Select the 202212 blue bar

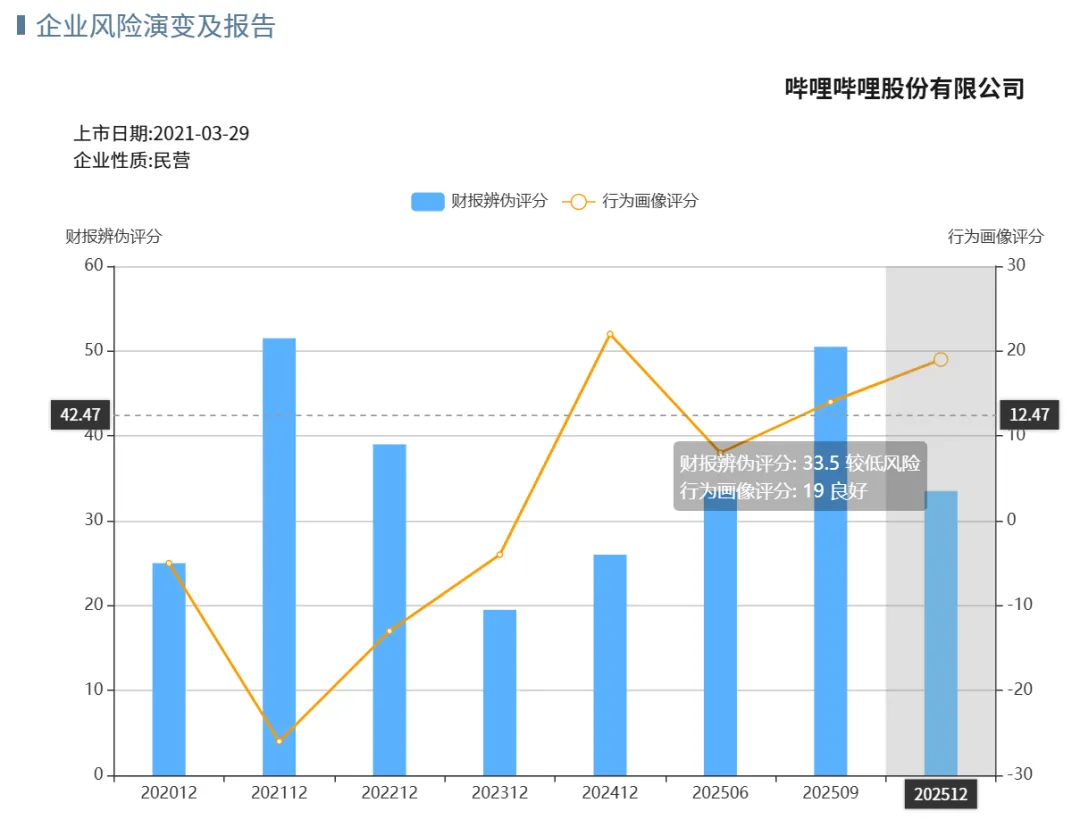click(389, 609)
